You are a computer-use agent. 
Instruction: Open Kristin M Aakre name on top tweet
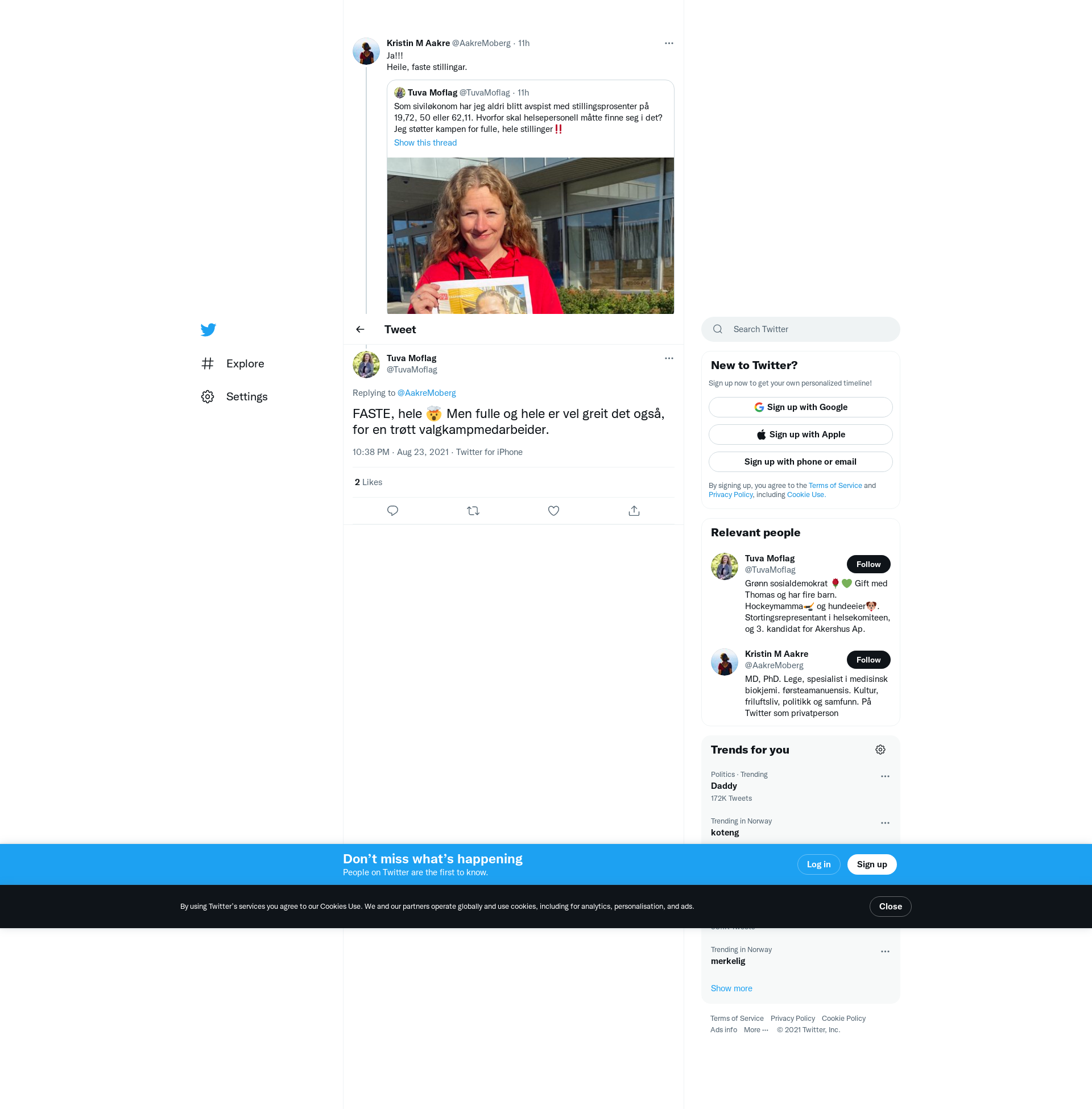418,44
